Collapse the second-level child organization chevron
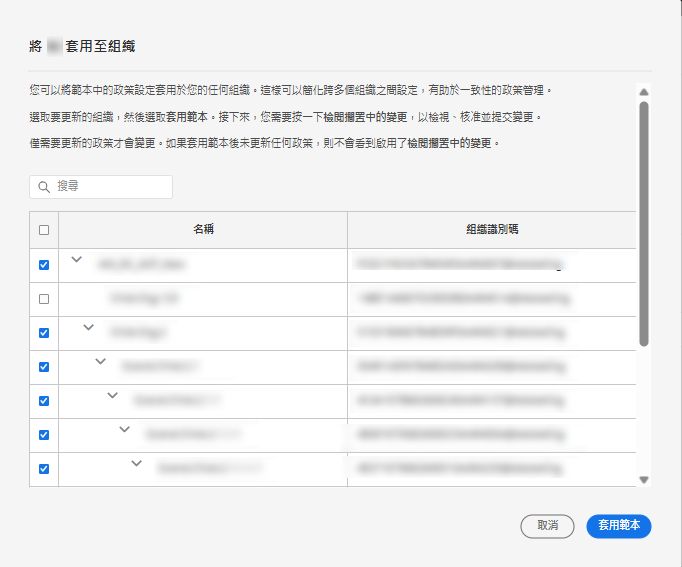 [x=89, y=327]
